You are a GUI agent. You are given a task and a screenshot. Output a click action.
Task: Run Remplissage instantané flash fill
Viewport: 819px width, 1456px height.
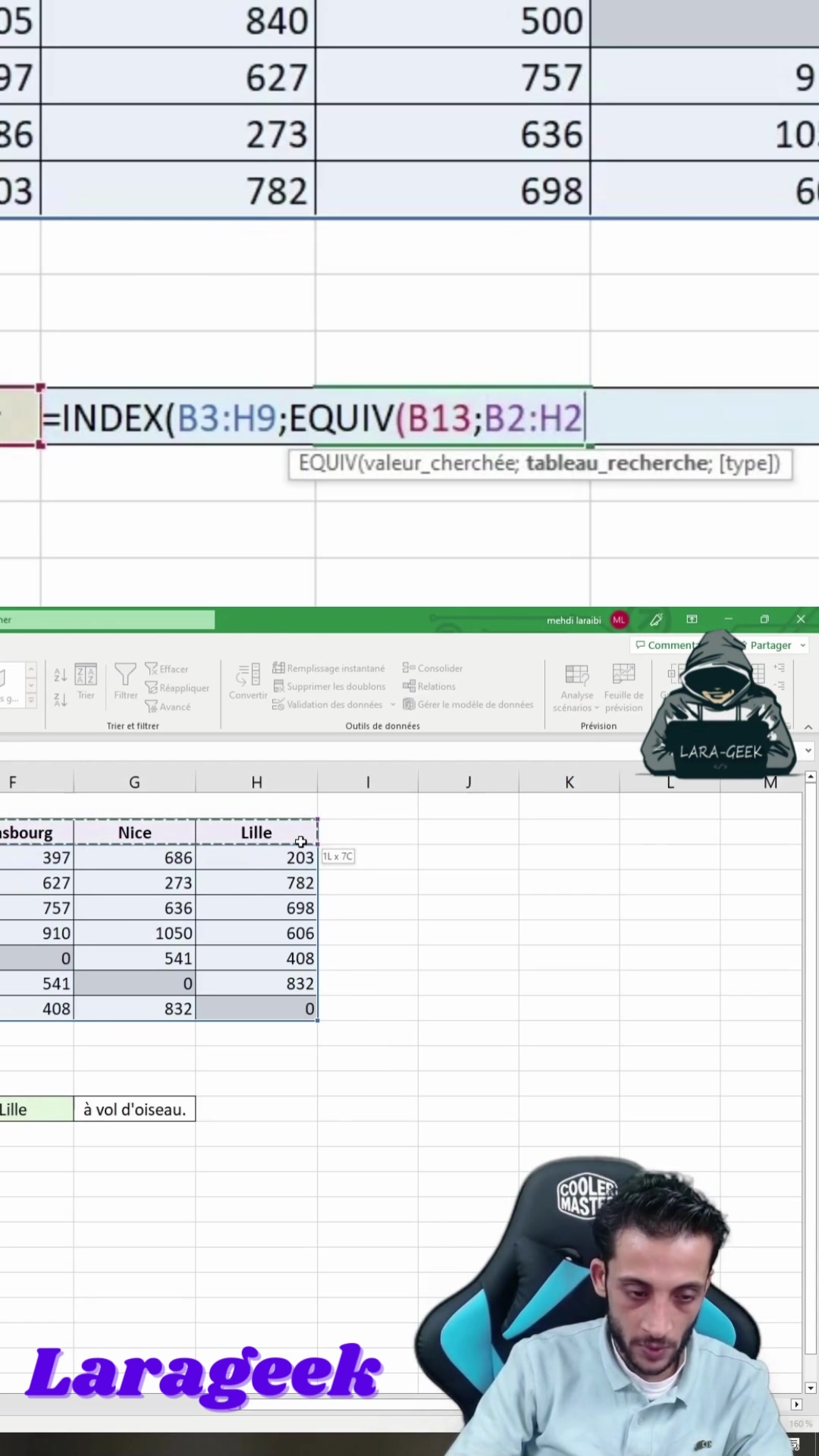[329, 668]
